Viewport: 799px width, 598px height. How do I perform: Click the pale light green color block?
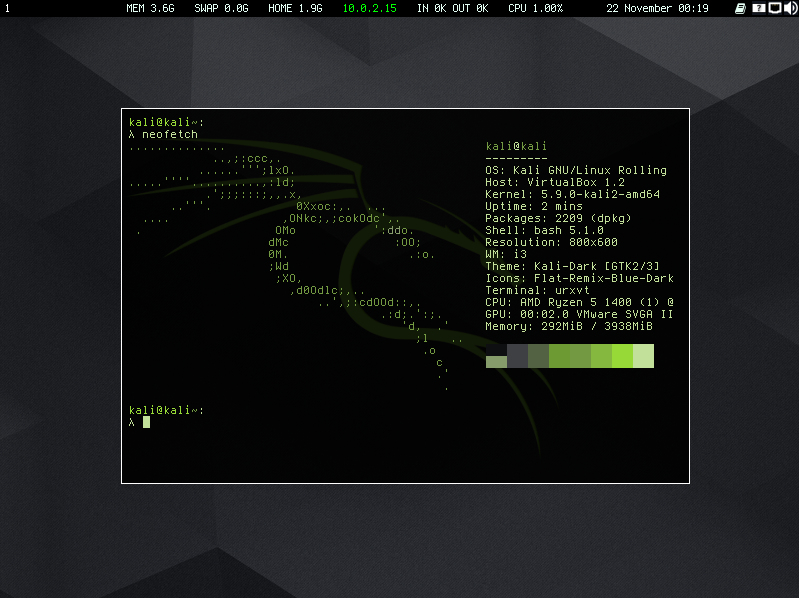(x=643, y=356)
